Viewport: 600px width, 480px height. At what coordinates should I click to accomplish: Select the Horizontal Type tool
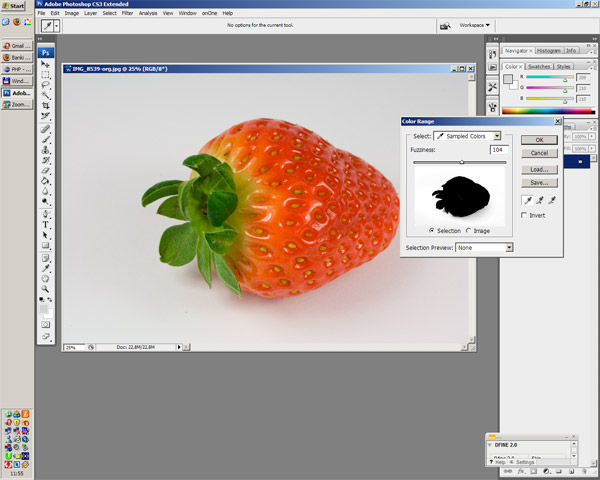tap(46, 225)
